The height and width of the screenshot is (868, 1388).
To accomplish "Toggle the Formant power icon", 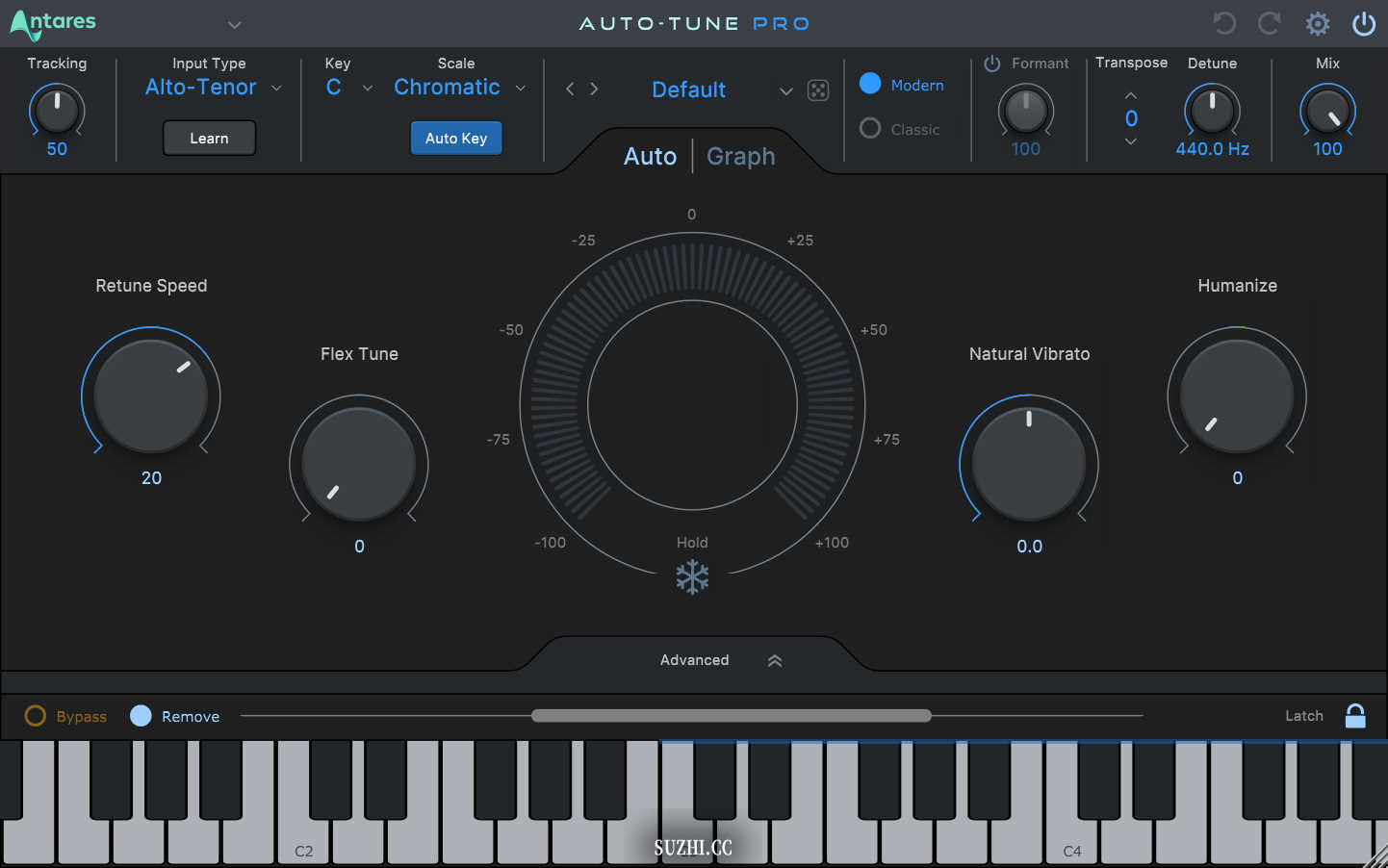I will point(992,64).
